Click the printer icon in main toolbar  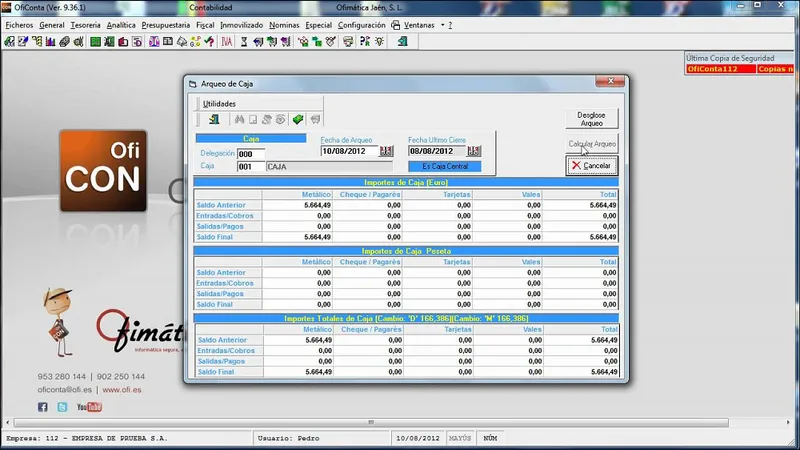[x=348, y=41]
